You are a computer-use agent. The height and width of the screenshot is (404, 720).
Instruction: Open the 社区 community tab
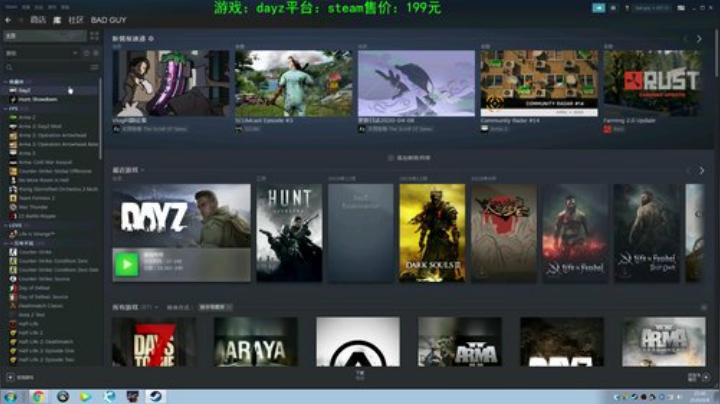[76, 20]
